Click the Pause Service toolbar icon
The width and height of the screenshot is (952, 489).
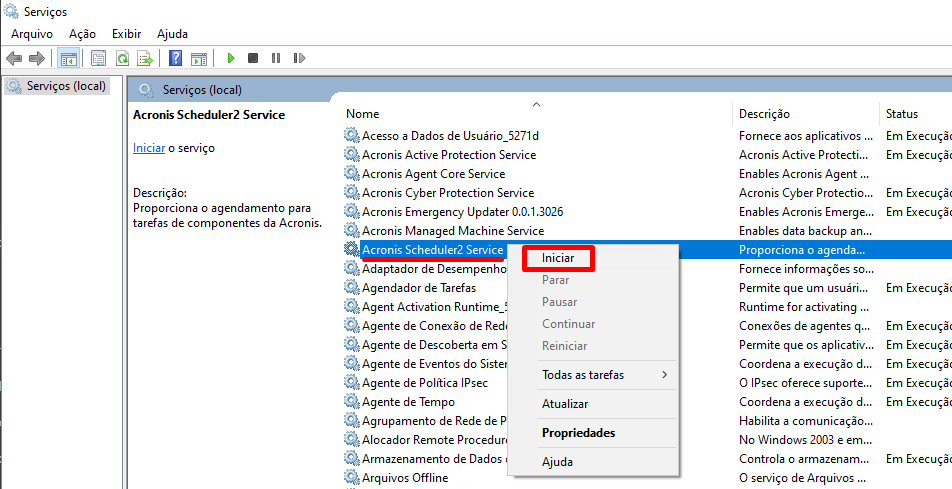pyautogui.click(x=275, y=59)
